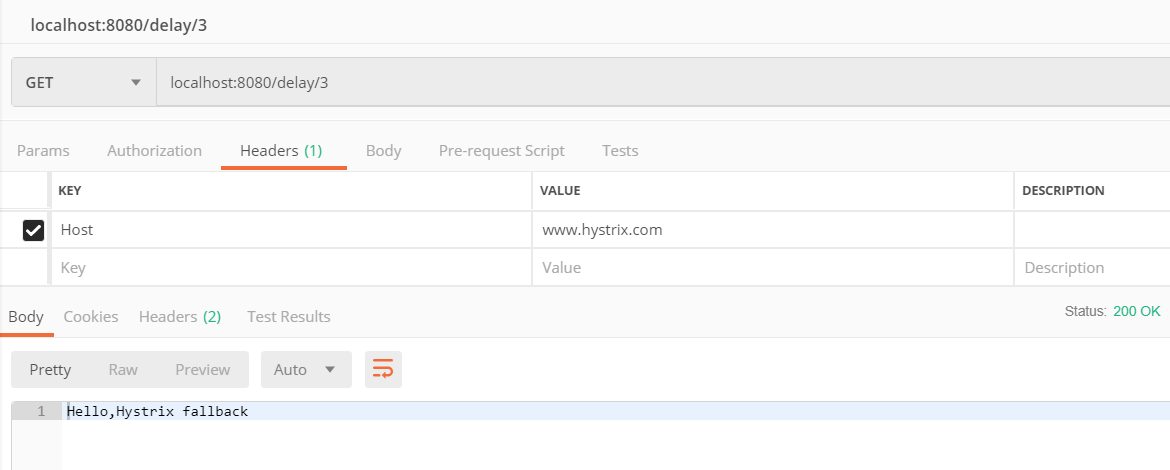Switch to Raw response view
This screenshot has width=1170, height=470.
(x=123, y=369)
